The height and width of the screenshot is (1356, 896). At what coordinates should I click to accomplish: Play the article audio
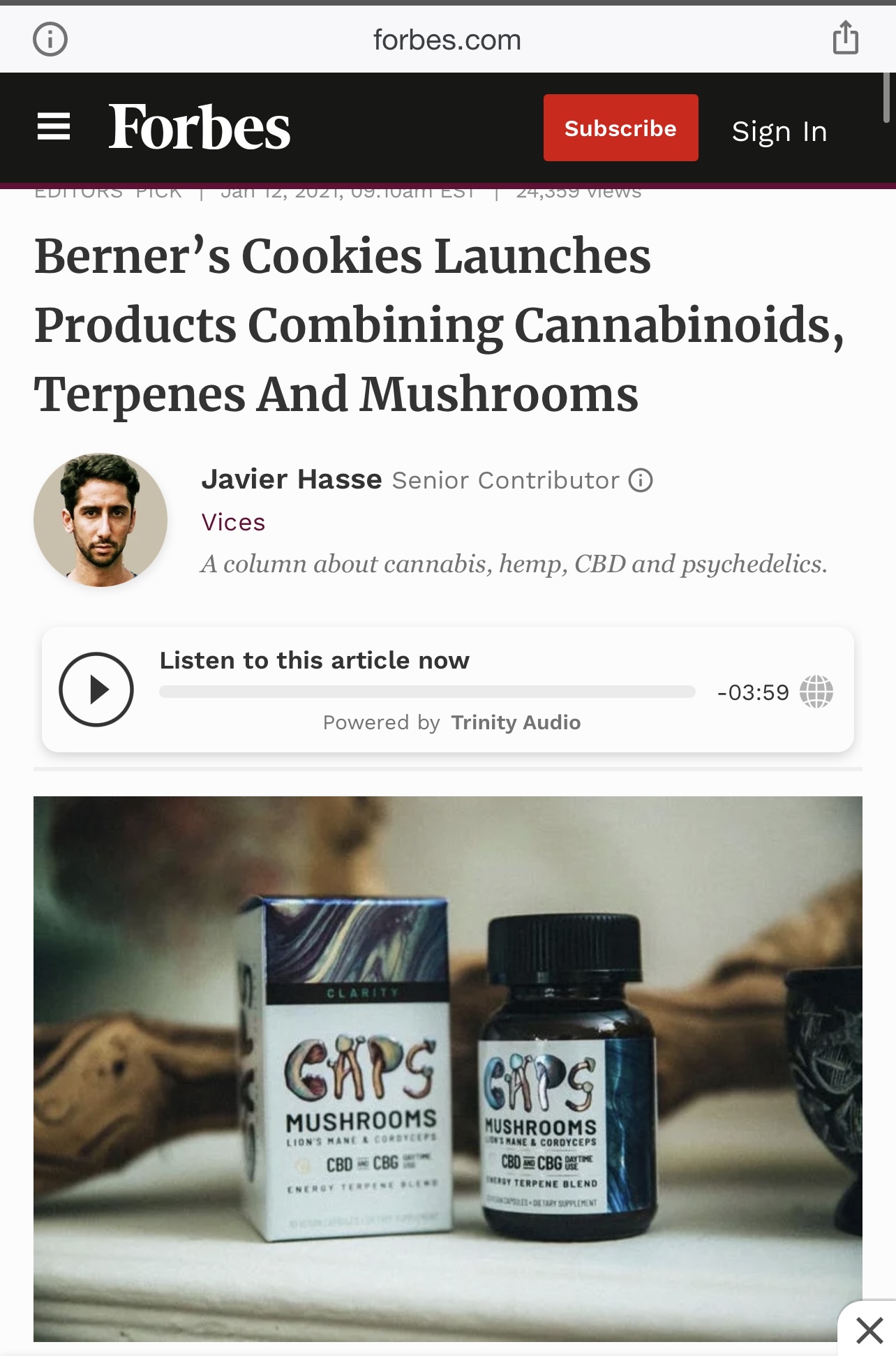pyautogui.click(x=96, y=690)
